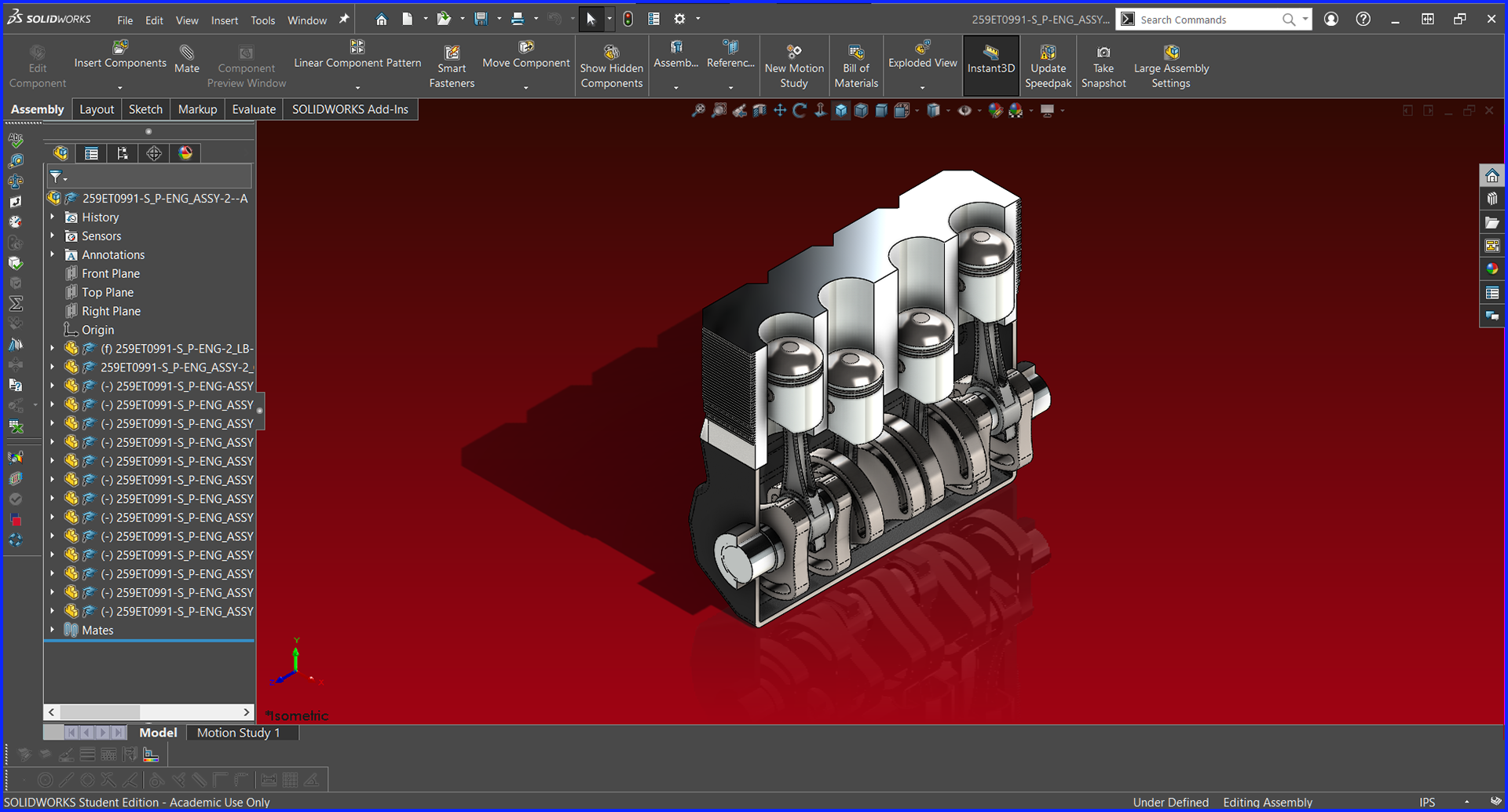The width and height of the screenshot is (1508, 812).
Task: Open SOLIDWORKS Resources home task pane tab
Action: [1492, 175]
